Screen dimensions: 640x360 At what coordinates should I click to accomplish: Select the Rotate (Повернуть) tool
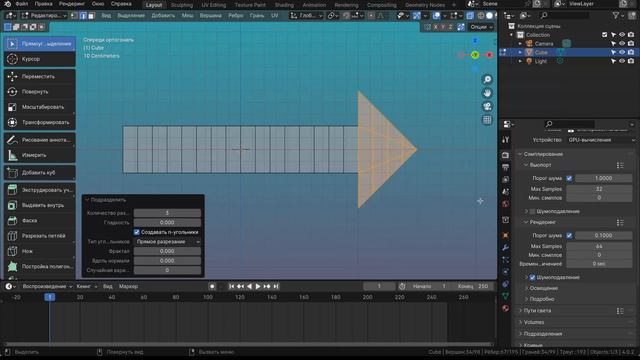point(40,92)
